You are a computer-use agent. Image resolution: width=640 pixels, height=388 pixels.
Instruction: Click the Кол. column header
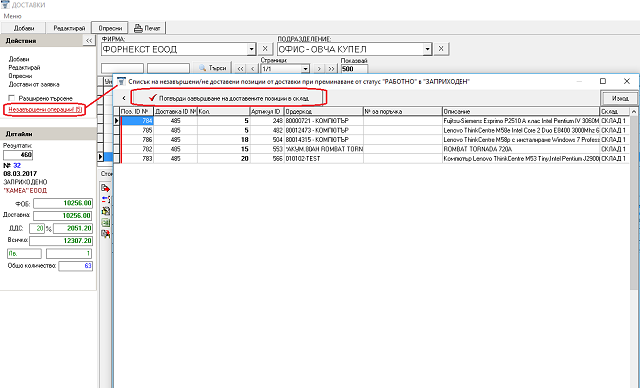(x=224, y=111)
